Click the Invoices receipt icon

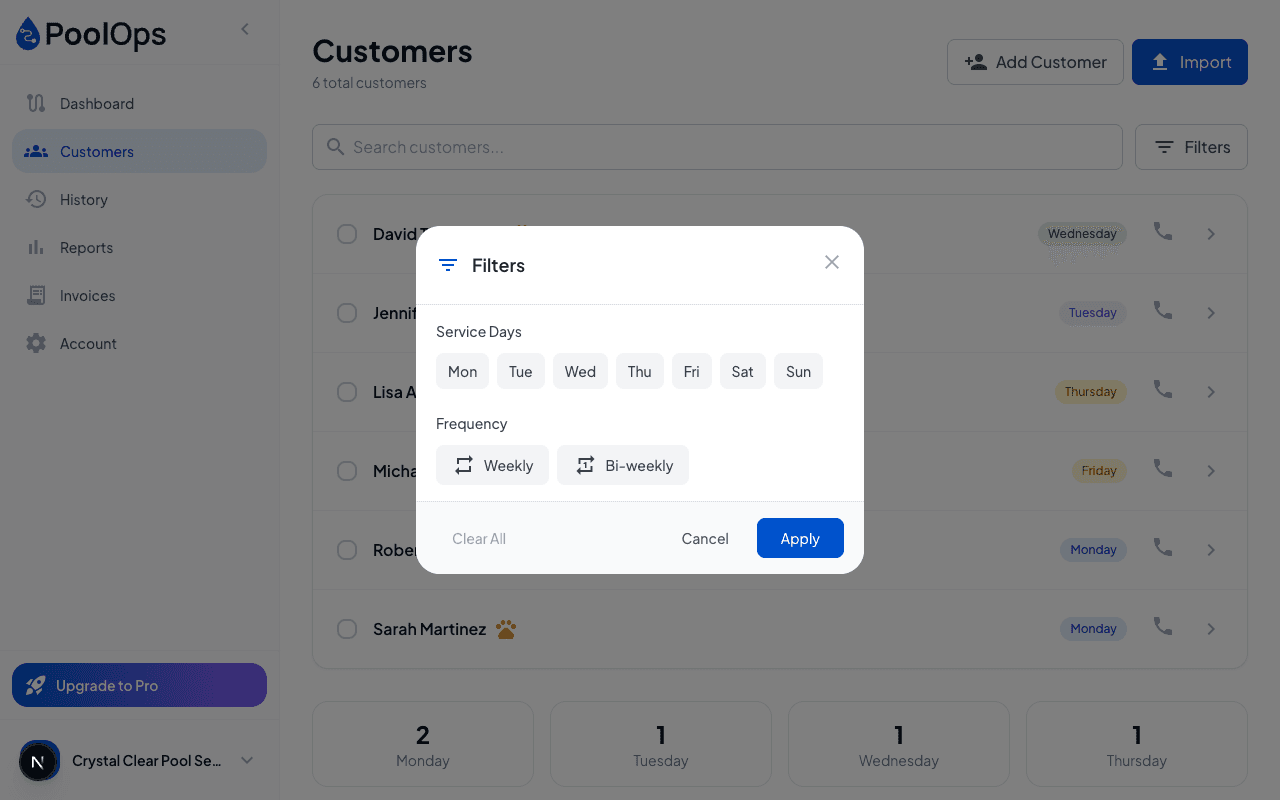36,295
